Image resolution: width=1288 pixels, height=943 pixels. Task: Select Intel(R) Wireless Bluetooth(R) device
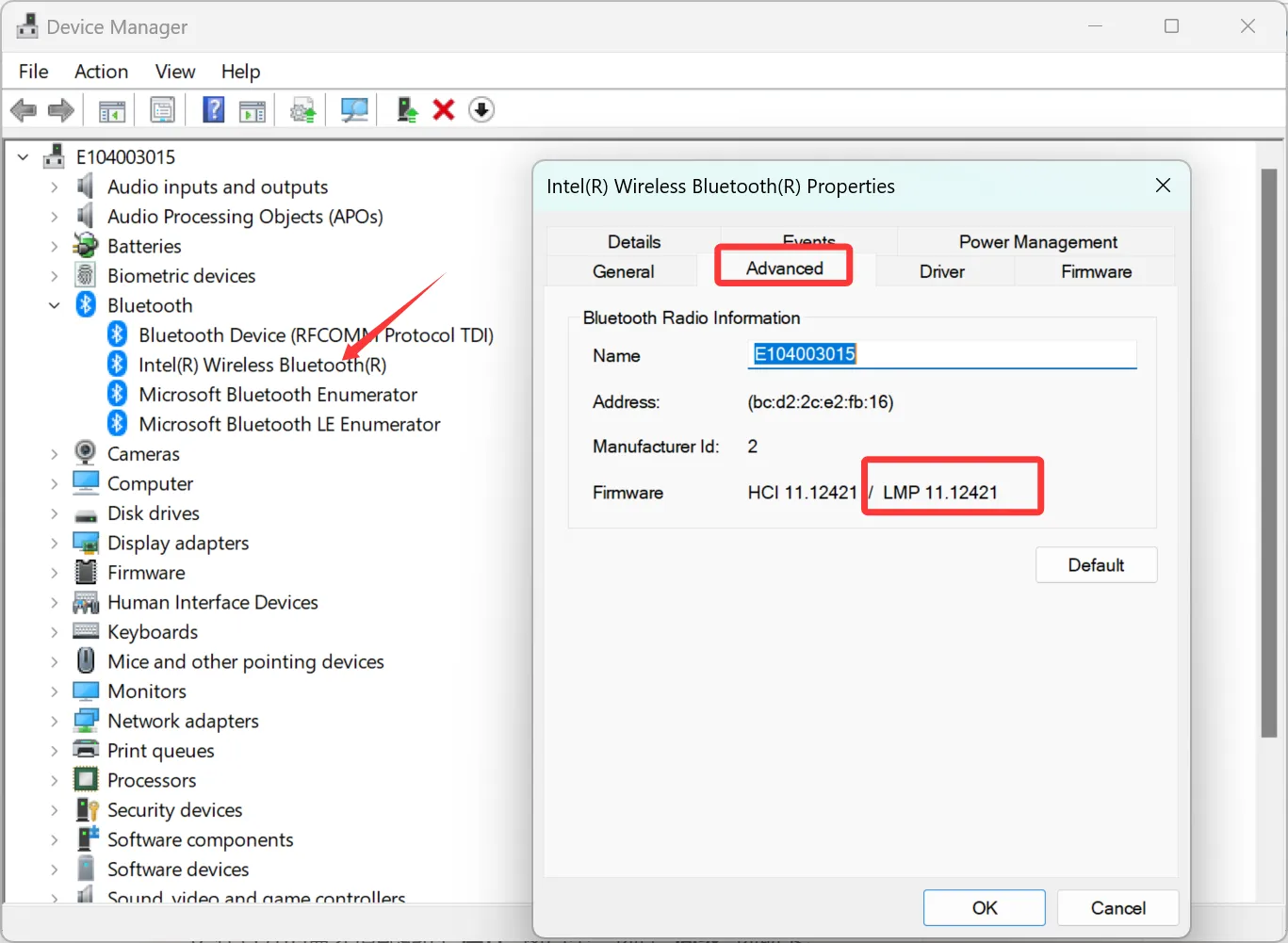click(x=263, y=365)
